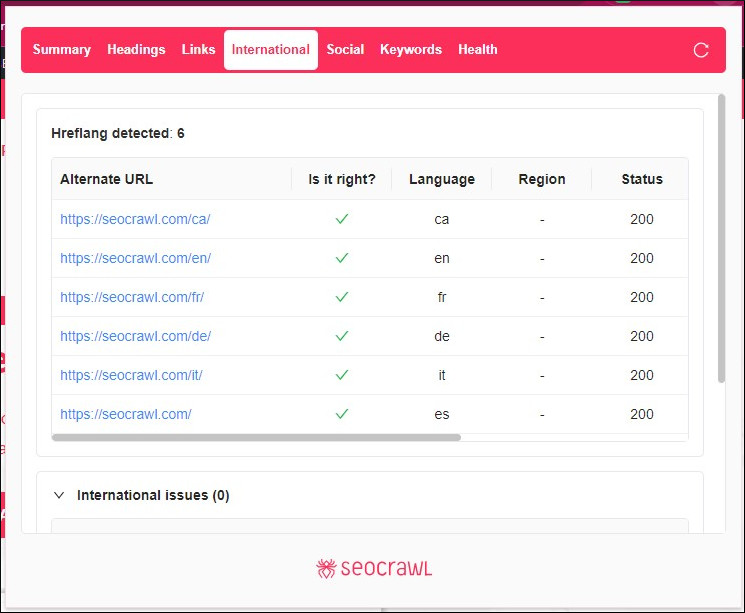Open the https://seocrawl.com/ca/ link
Screen dimensions: 745x613
(135, 219)
